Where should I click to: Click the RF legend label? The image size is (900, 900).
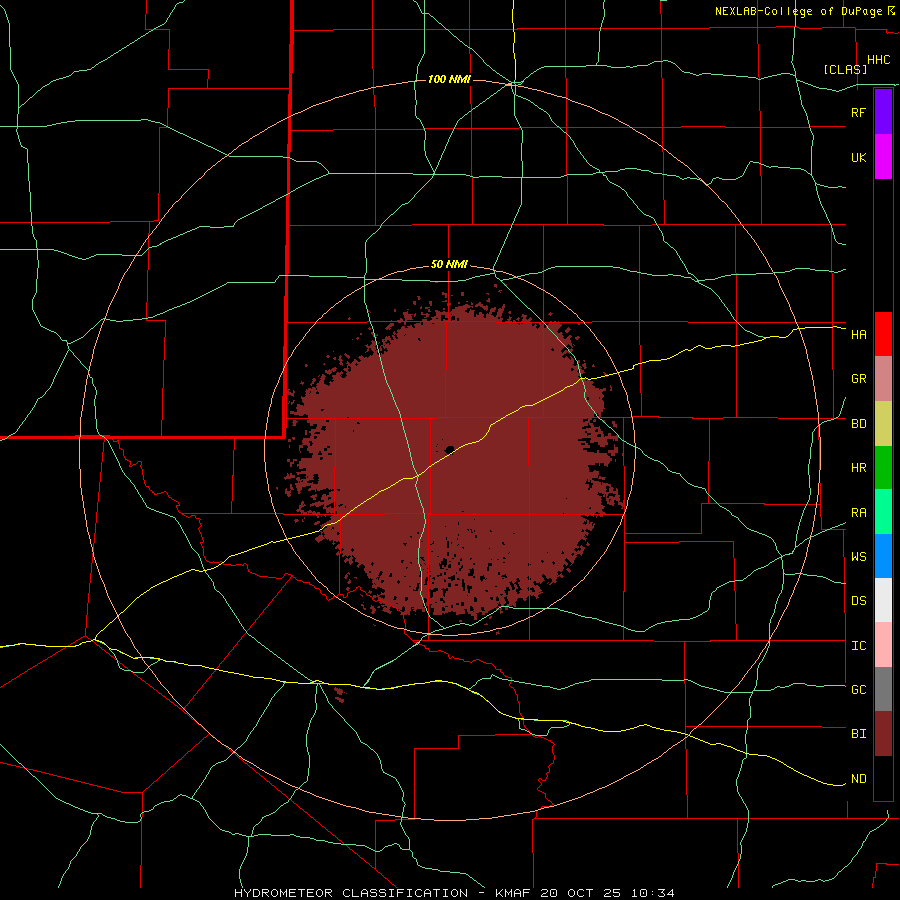tap(858, 112)
